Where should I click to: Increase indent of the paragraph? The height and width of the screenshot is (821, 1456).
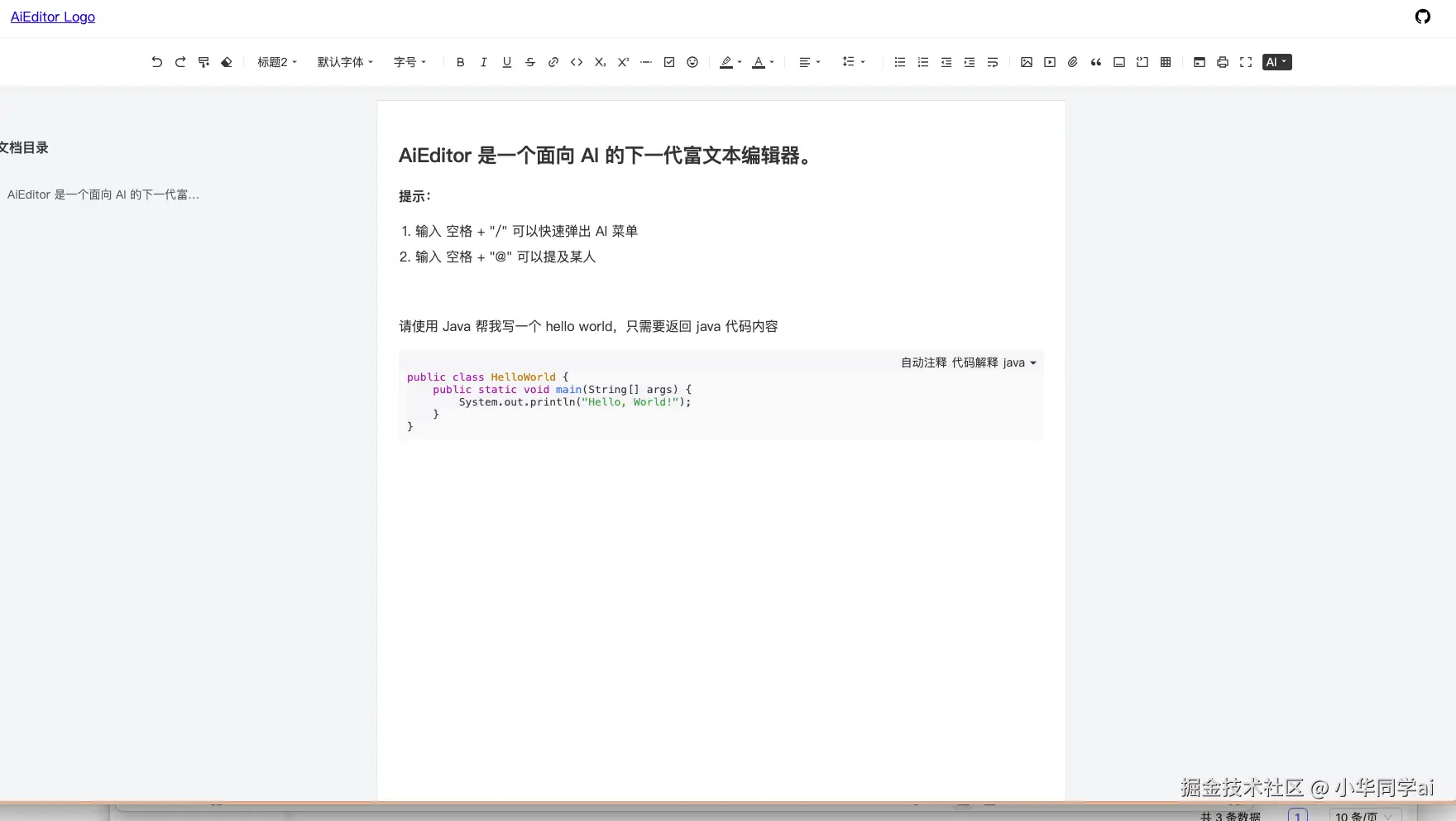(970, 62)
